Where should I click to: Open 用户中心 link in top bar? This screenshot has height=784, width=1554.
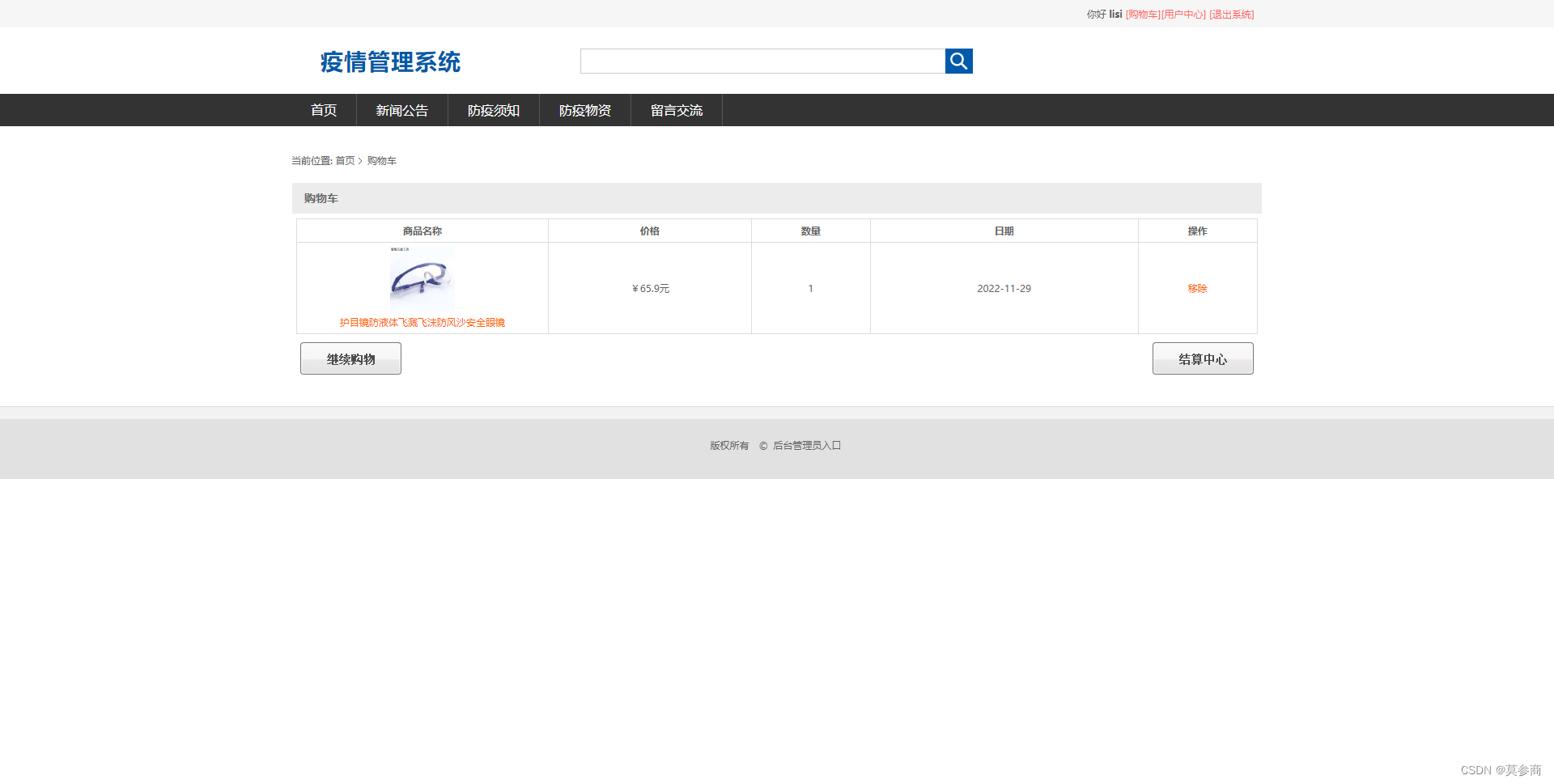coord(1183,15)
